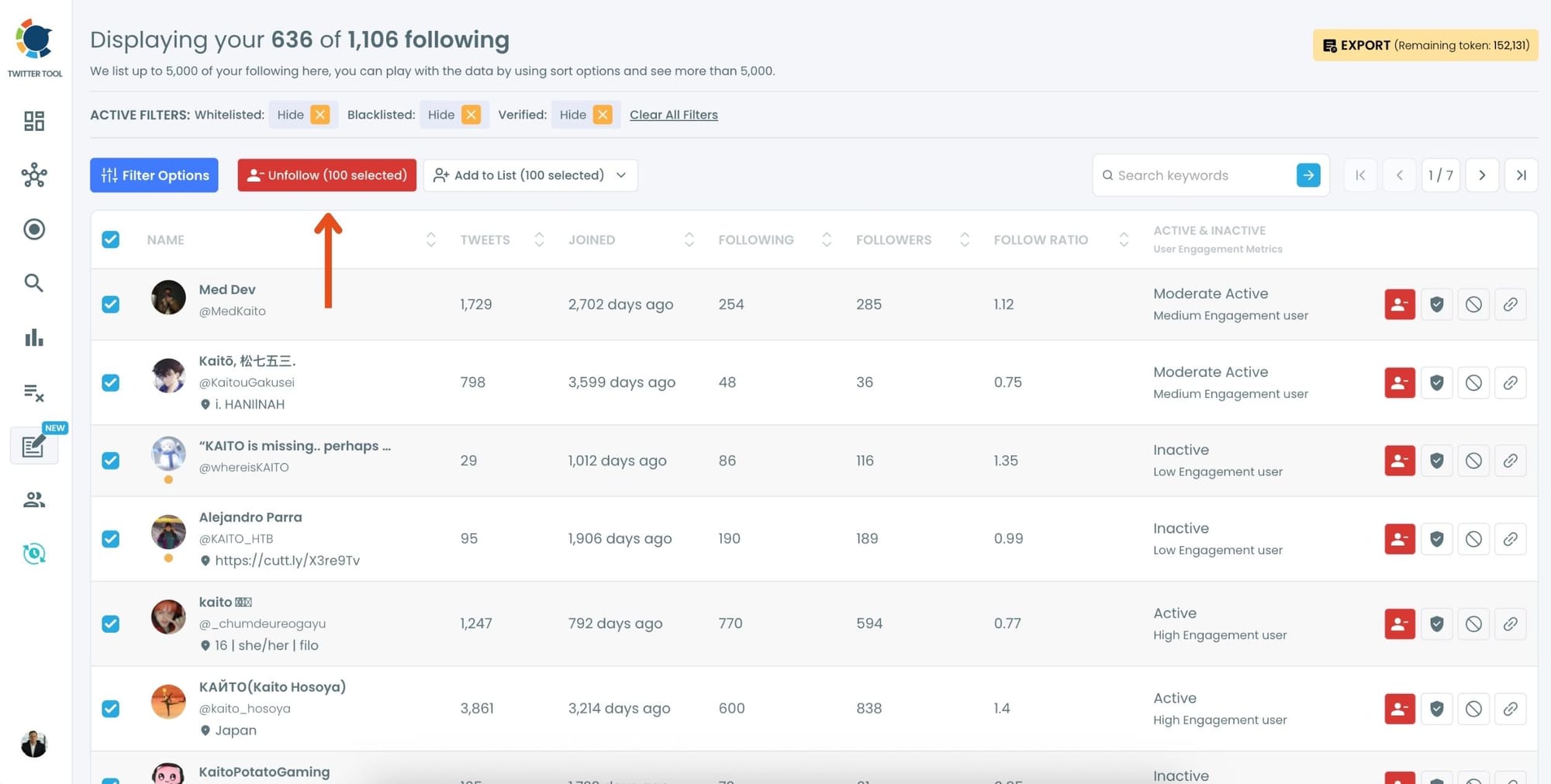
Task: Unfollow Med Dev using red person-minus icon
Action: pos(1399,304)
